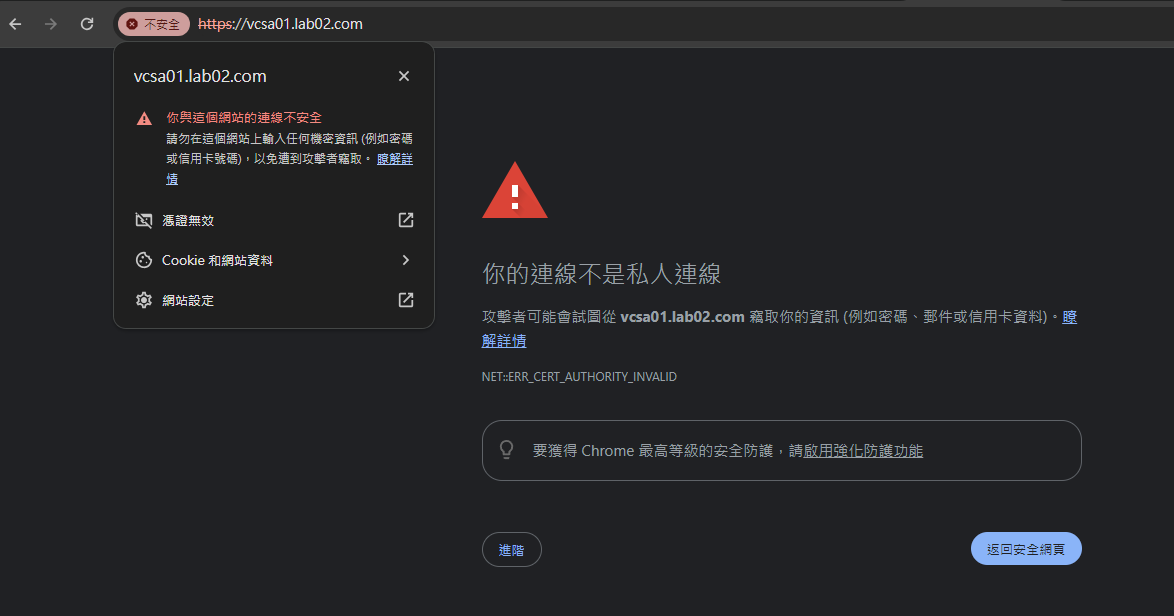Click the cookie icon
The height and width of the screenshot is (616, 1174).
tap(144, 260)
